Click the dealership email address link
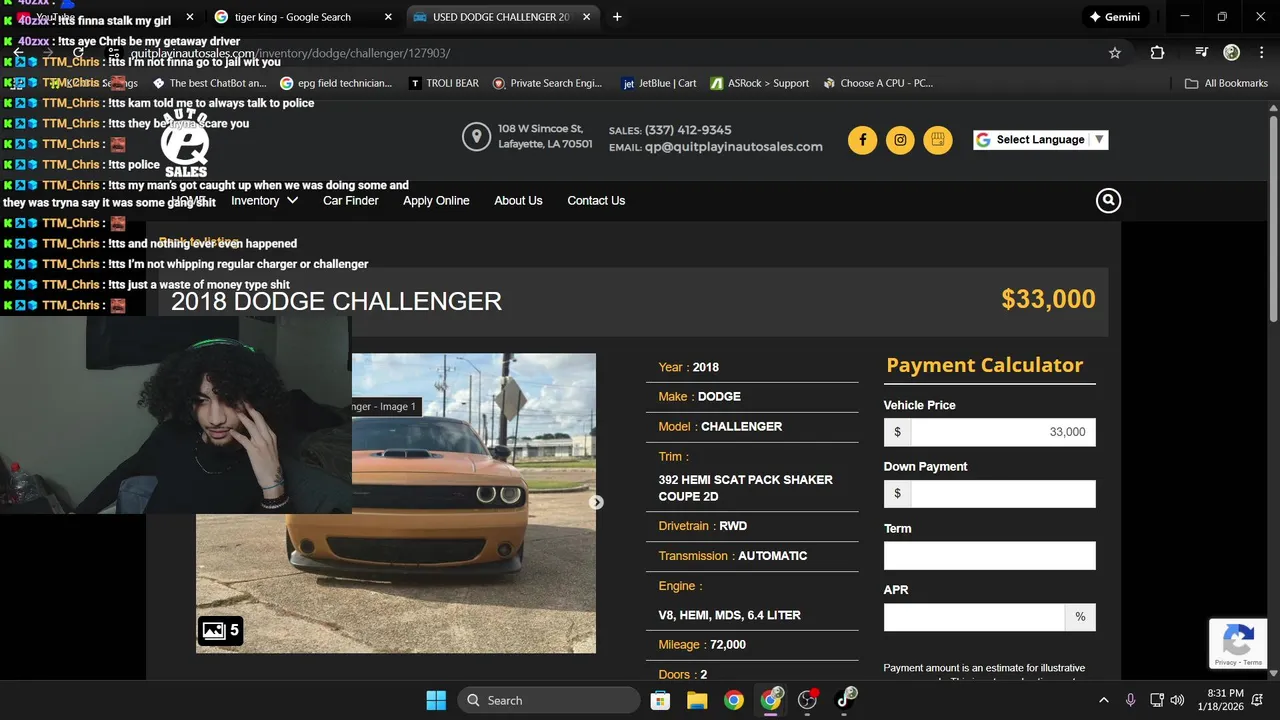 (x=733, y=147)
